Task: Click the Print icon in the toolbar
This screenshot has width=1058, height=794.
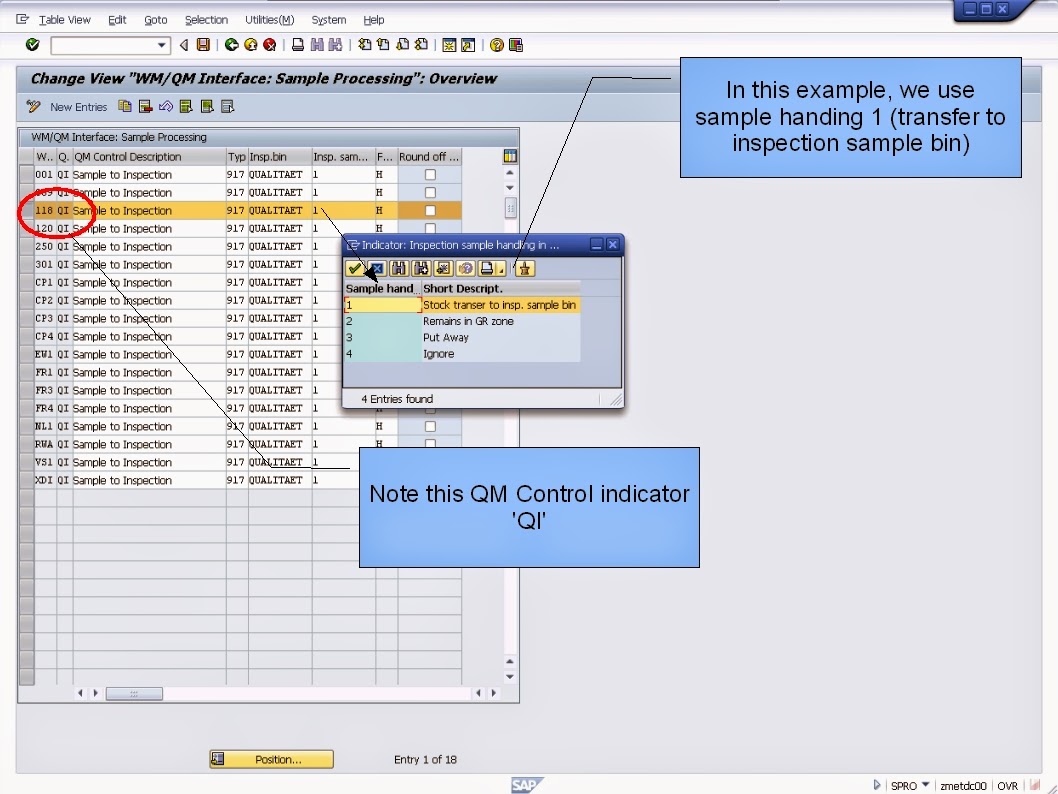Action: 299,45
